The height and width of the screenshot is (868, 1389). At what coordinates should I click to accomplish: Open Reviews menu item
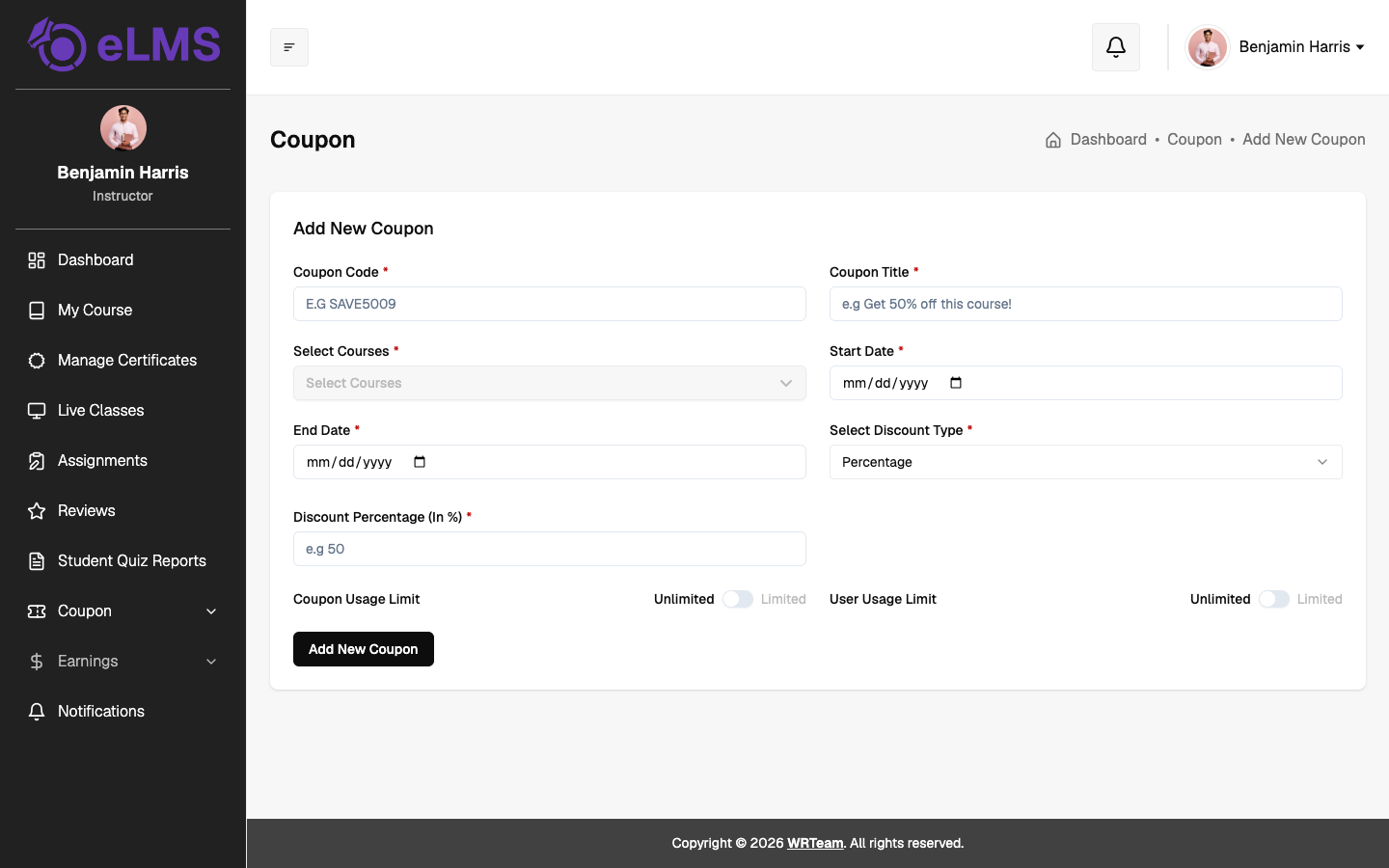(123, 511)
